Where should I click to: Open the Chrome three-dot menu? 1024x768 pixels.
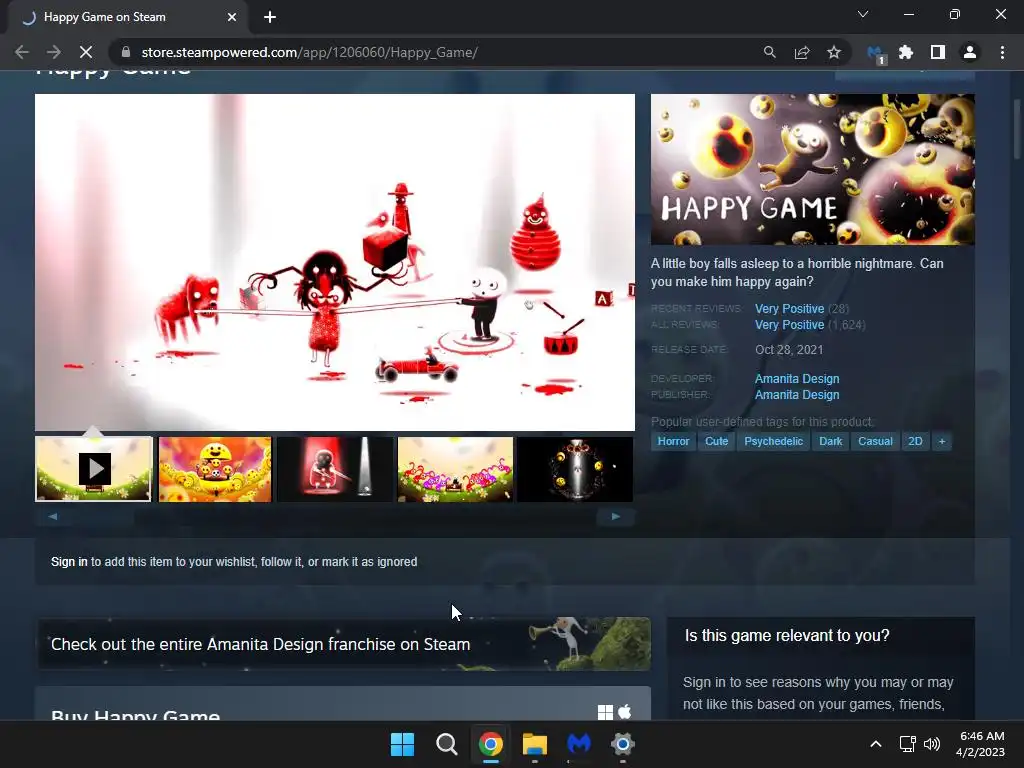pos(1002,52)
